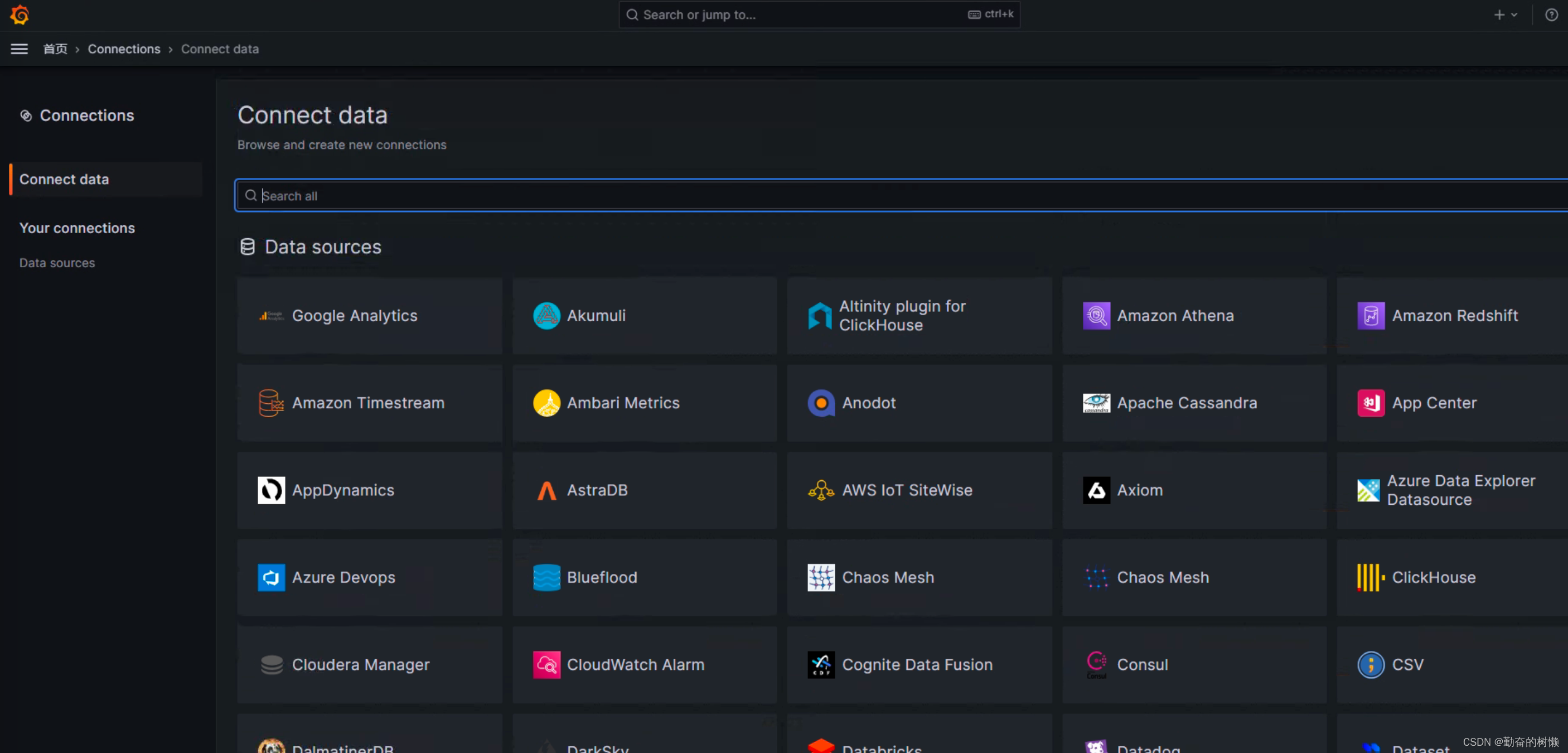Click the Connect data breadcrumb
The width and height of the screenshot is (1568, 753).
click(220, 49)
